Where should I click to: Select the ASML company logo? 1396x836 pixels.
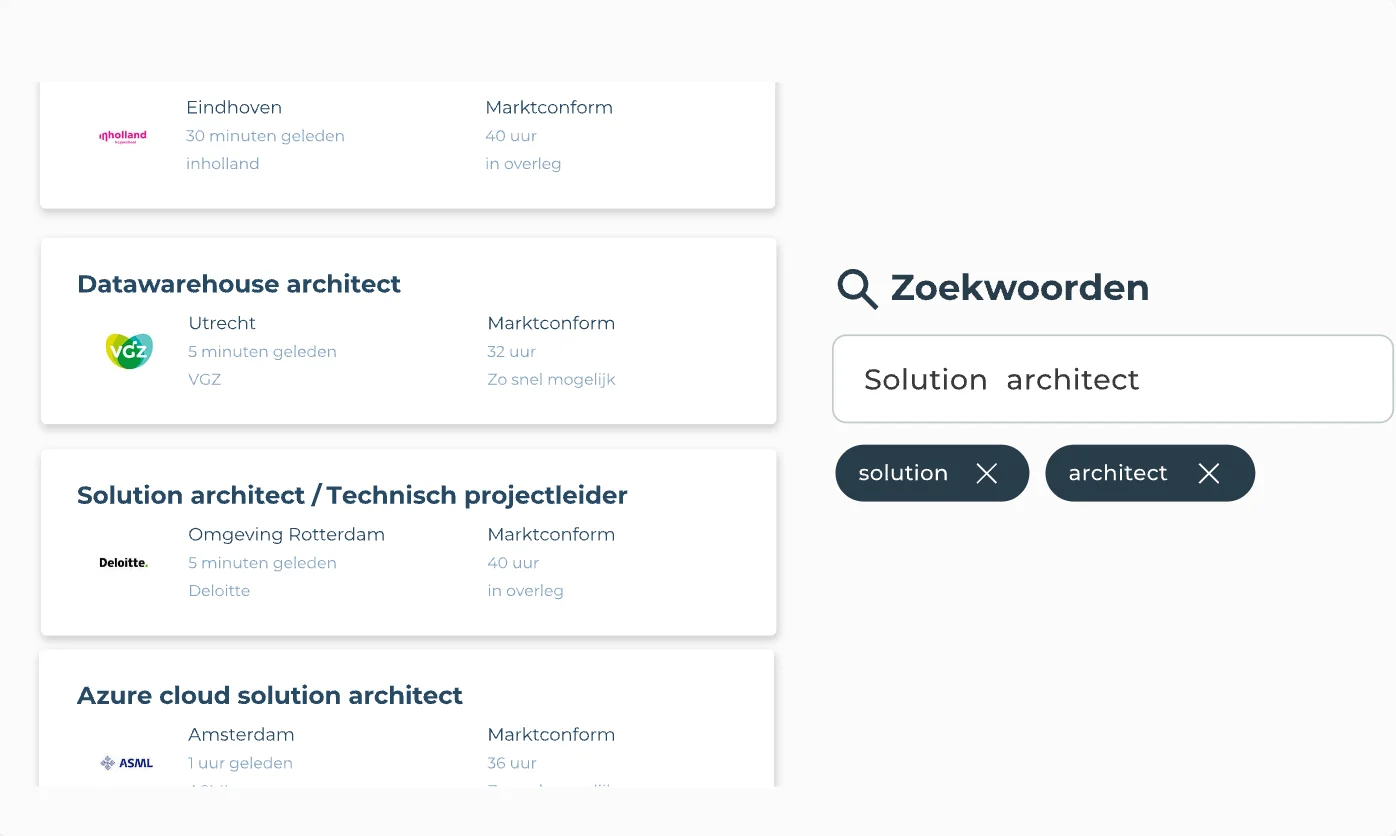tap(127, 762)
